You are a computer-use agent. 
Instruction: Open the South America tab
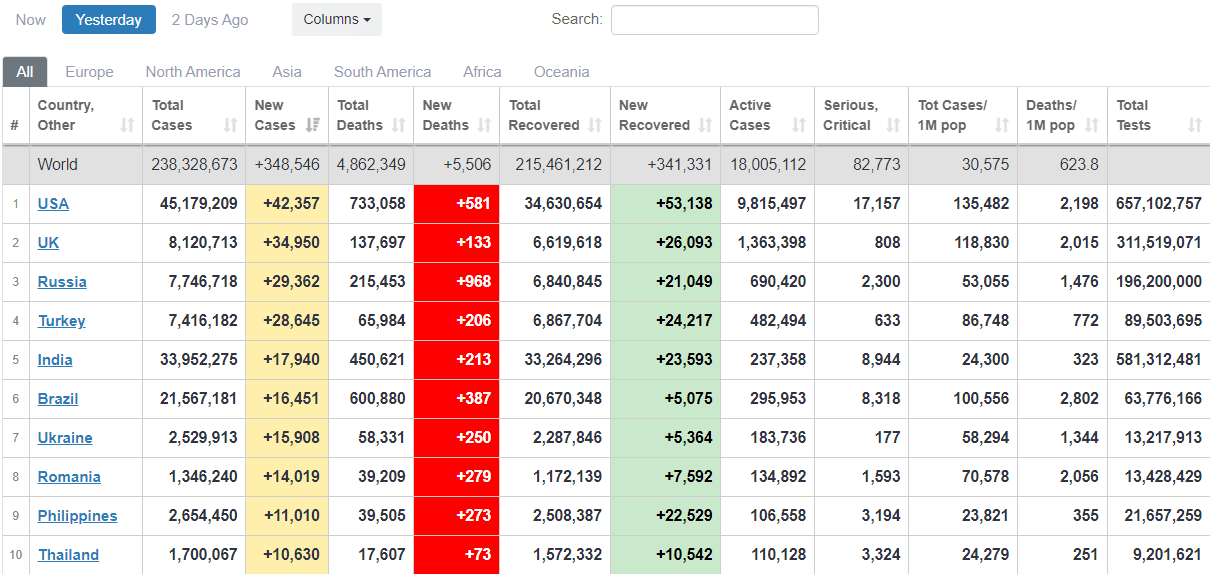click(382, 72)
